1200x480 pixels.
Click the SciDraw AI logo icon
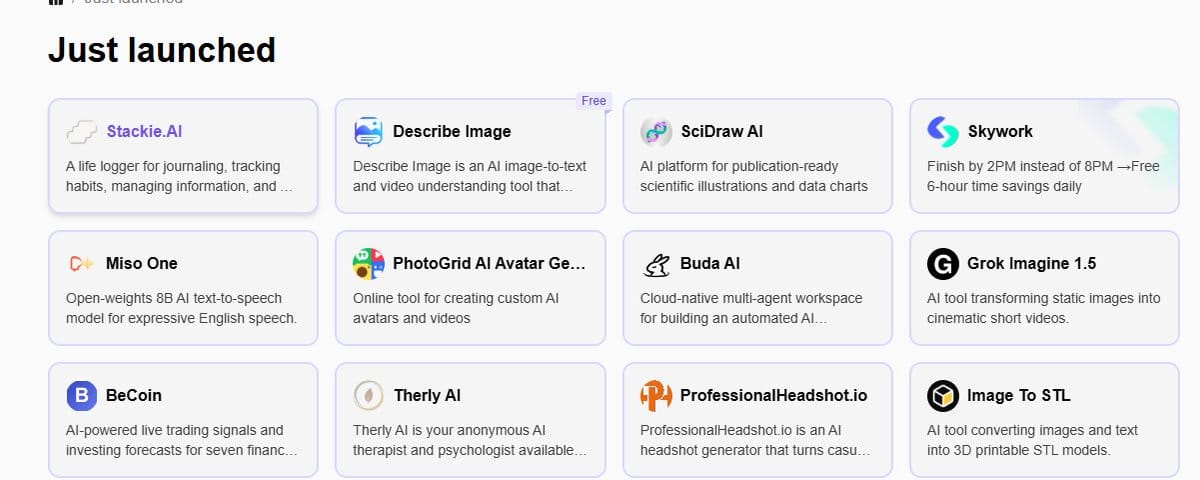[656, 132]
